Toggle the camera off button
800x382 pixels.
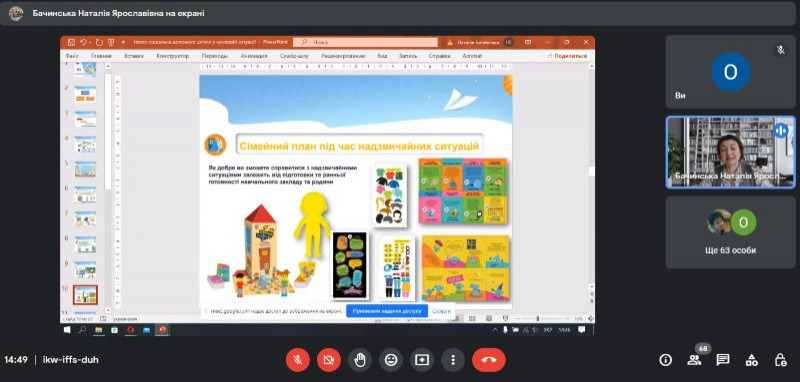tap(329, 360)
